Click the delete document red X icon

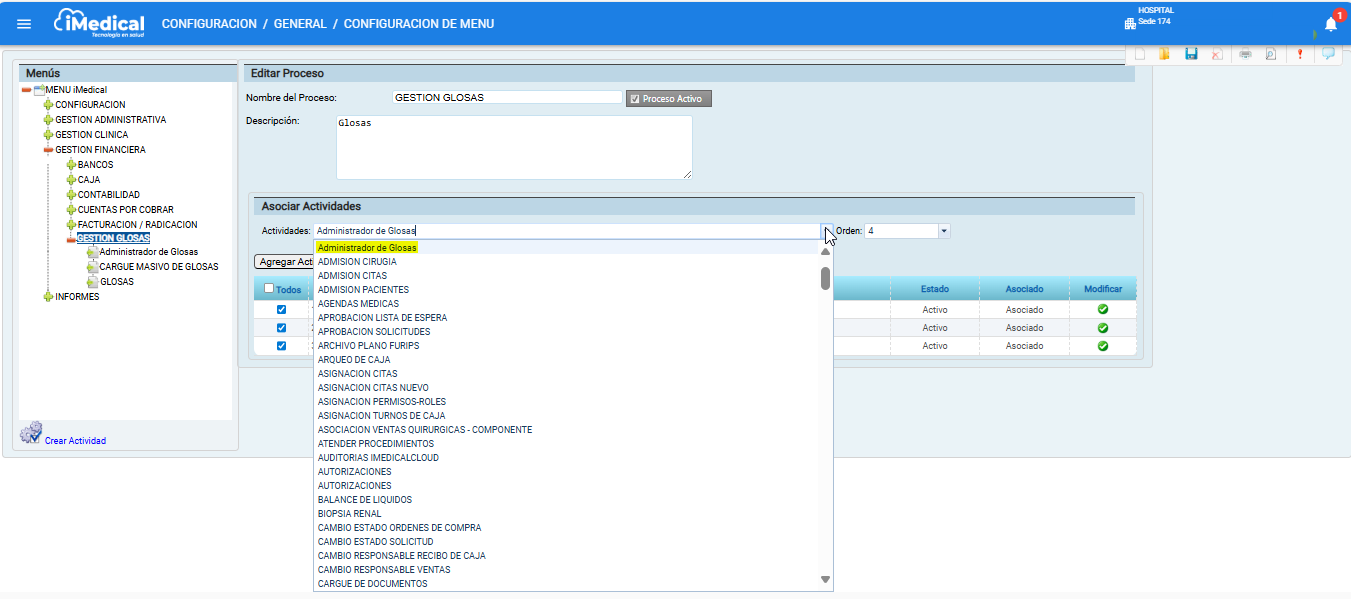[1217, 54]
